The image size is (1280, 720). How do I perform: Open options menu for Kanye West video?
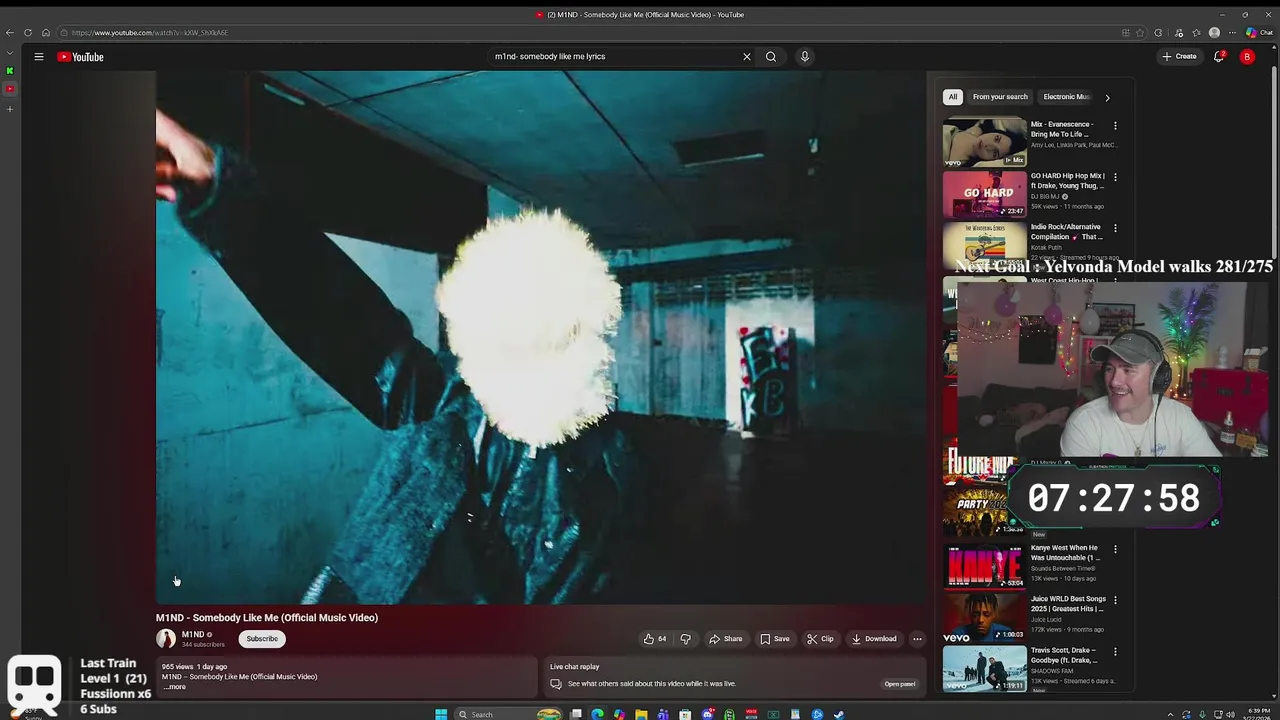1115,549
